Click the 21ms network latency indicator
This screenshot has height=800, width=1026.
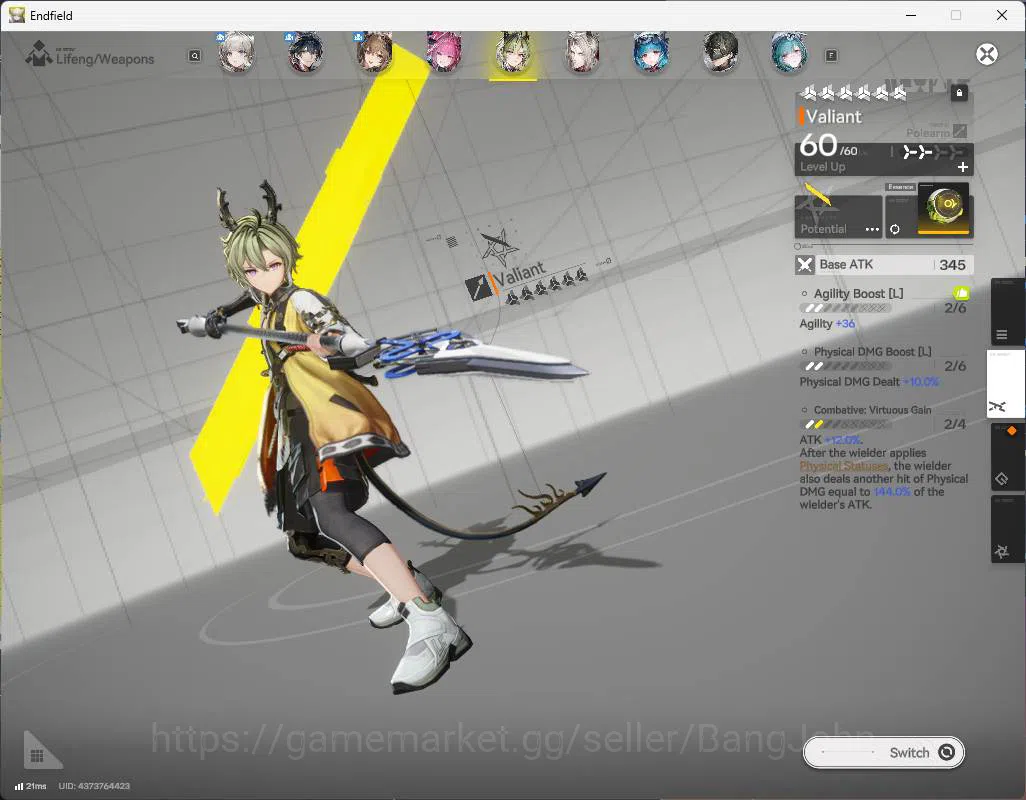30,786
